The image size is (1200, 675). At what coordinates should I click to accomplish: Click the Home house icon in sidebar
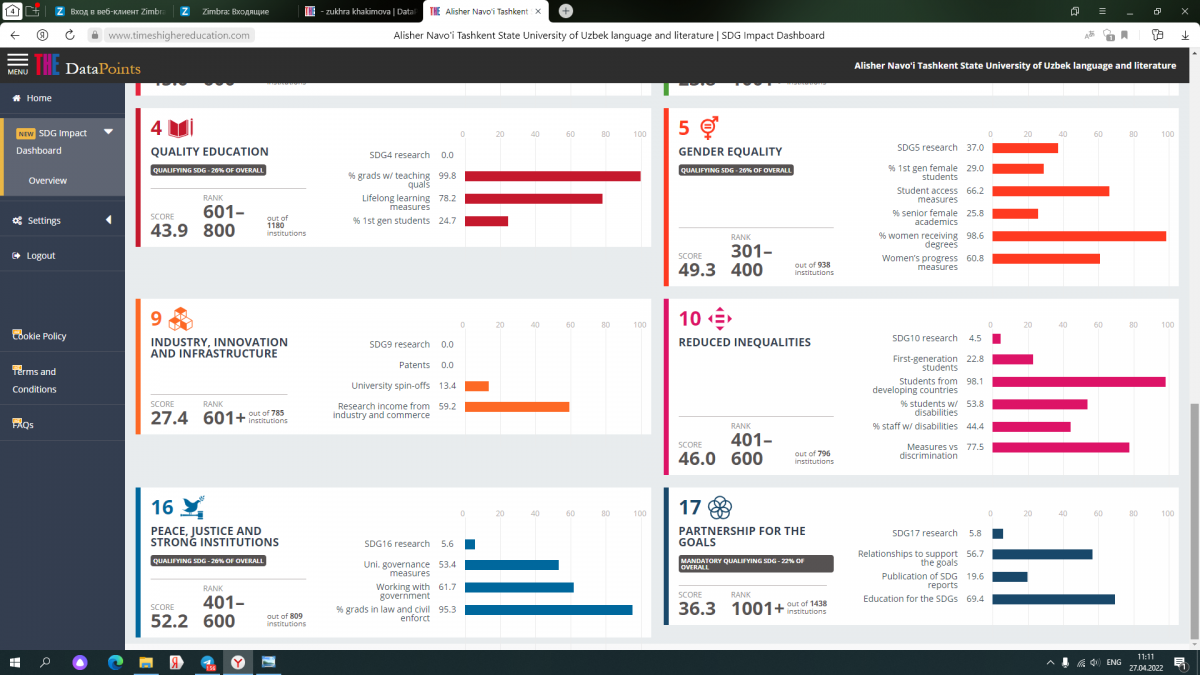coord(18,98)
